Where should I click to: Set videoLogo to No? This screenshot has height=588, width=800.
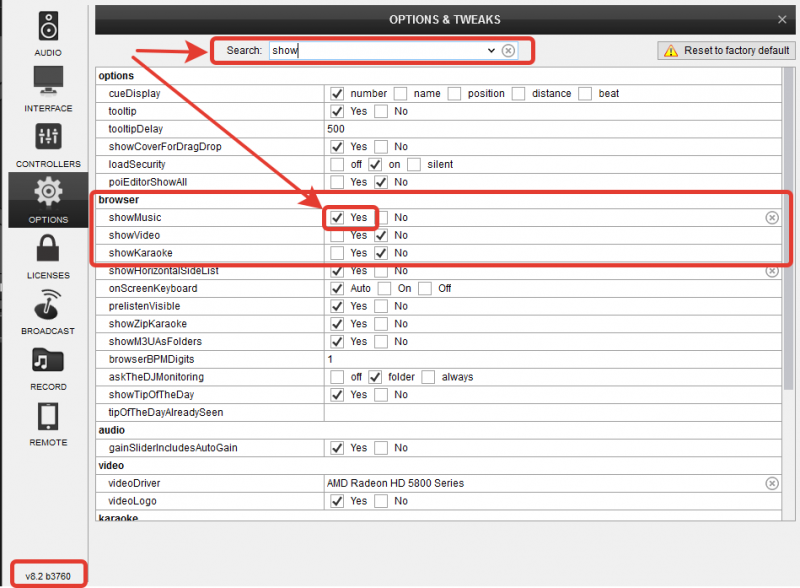(x=381, y=501)
